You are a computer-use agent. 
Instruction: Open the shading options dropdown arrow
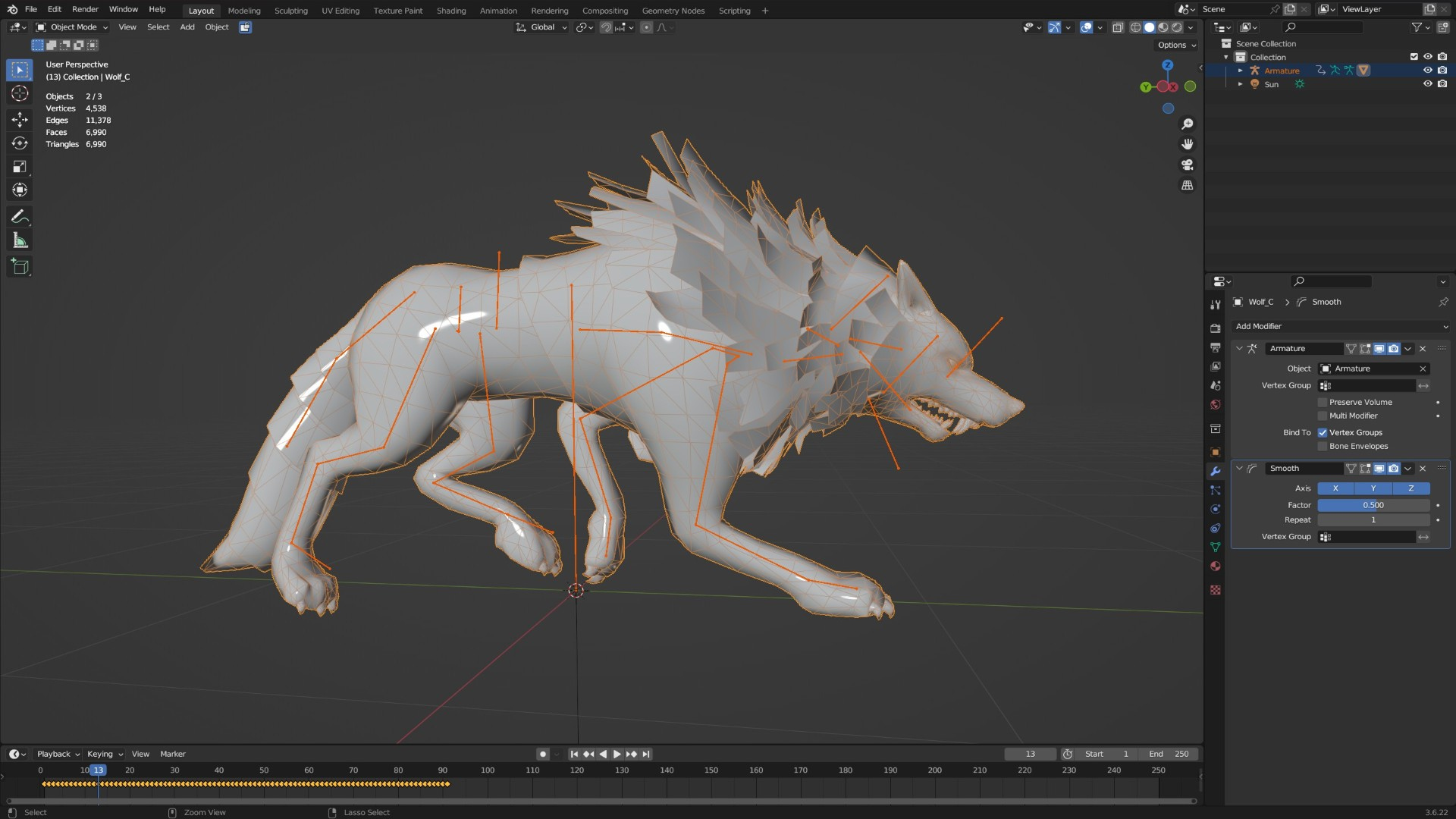click(1191, 27)
